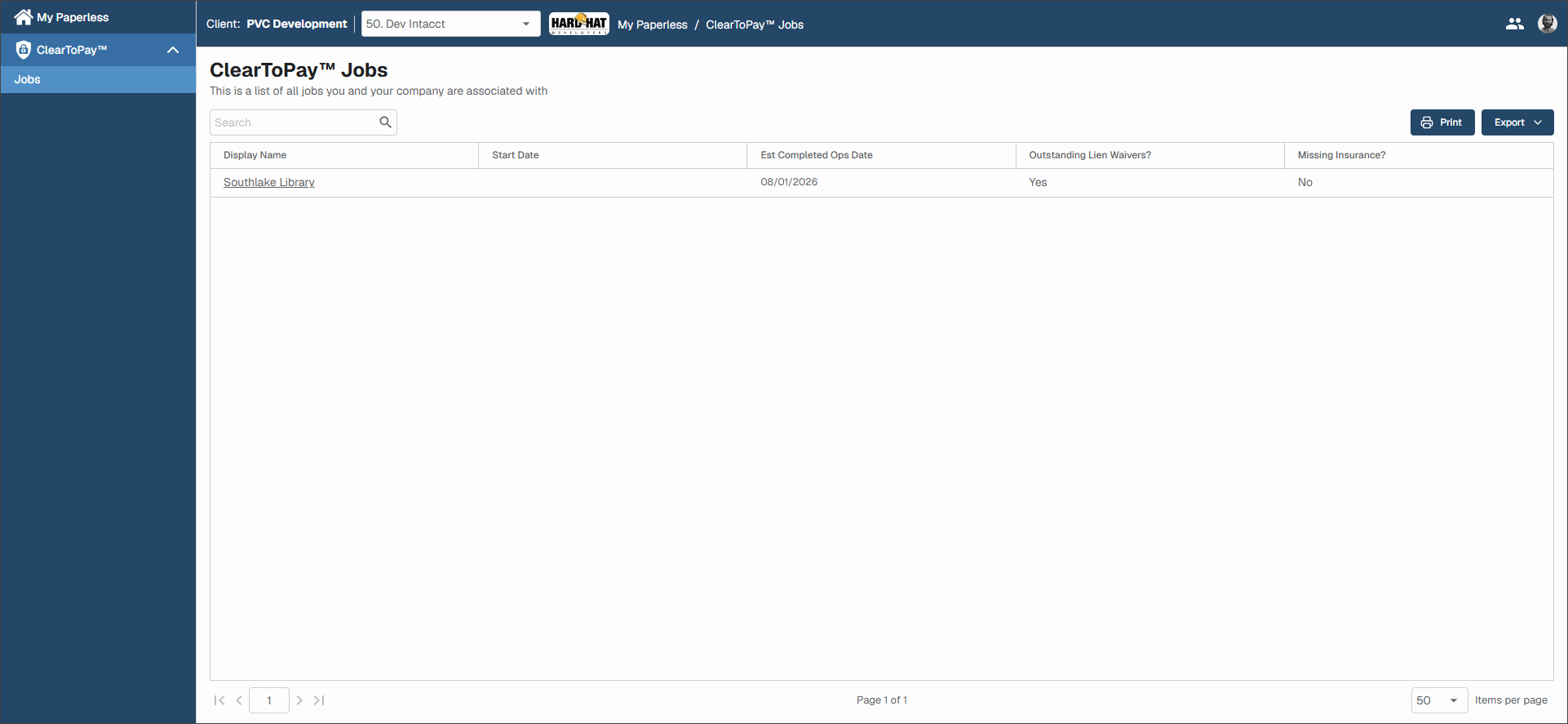
Task: Go to My Paperless breadcrumb
Action: [x=653, y=24]
